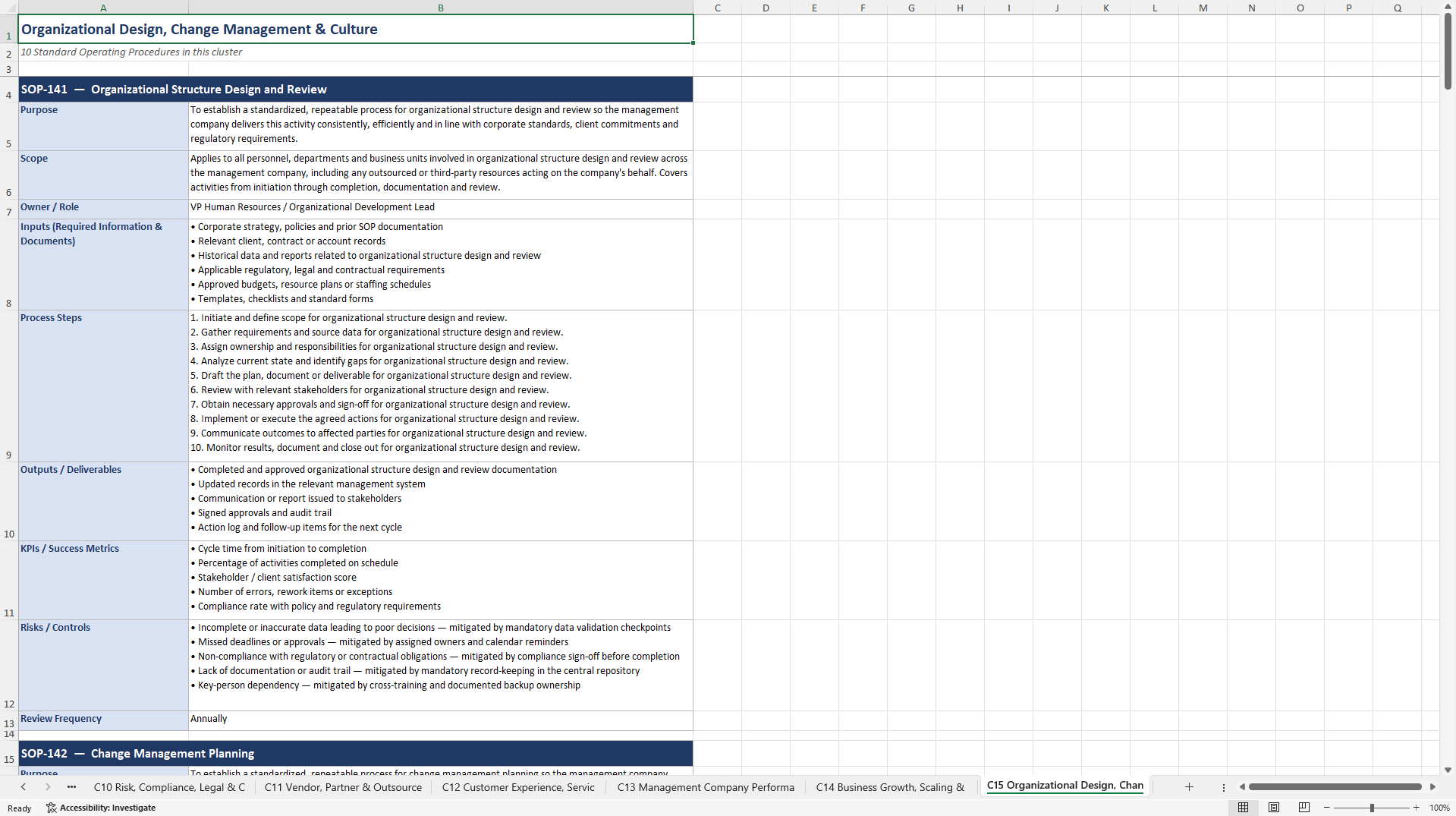
Task: Select column B header
Action: (441, 8)
